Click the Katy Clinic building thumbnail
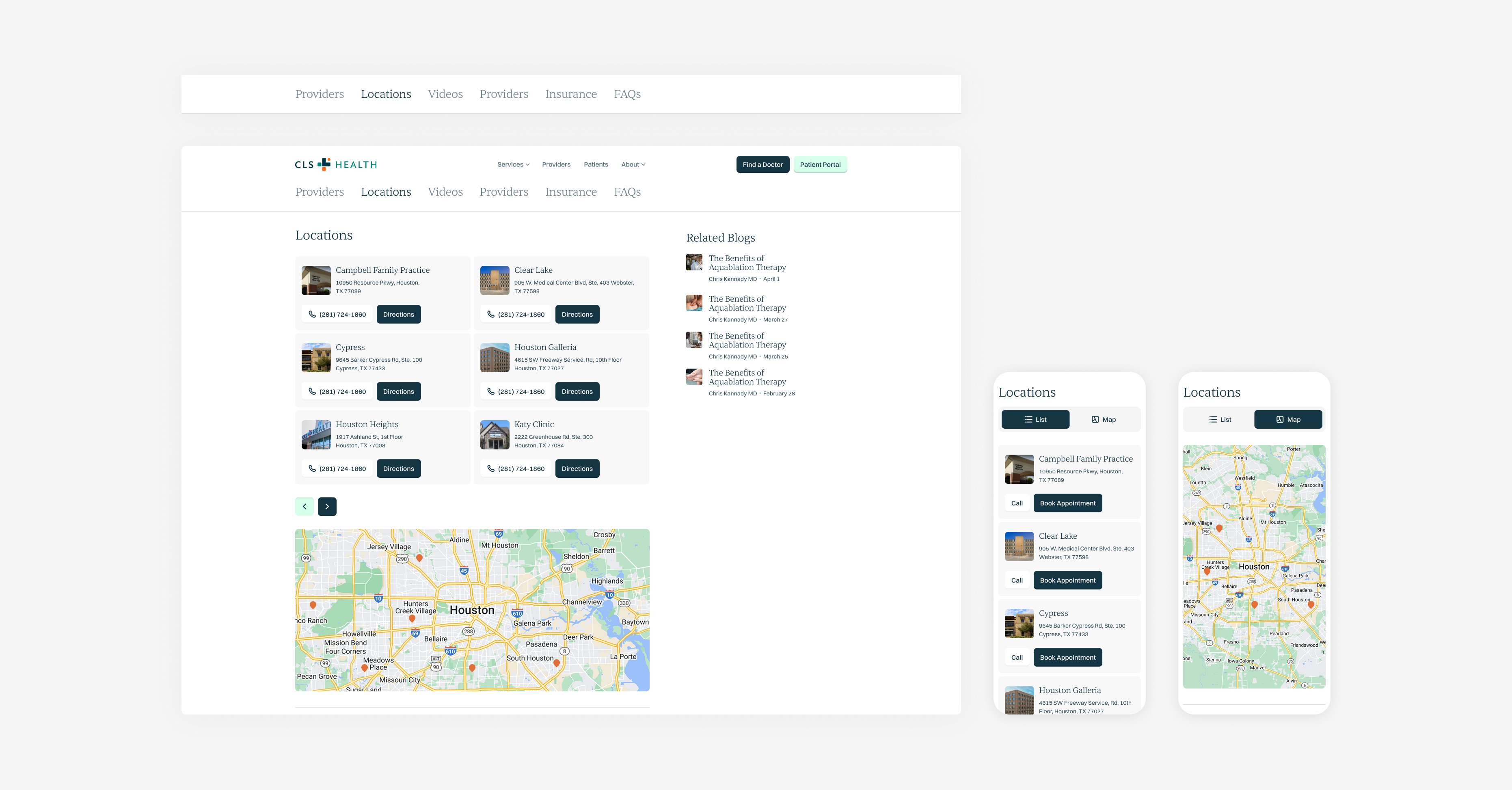Viewport: 1512px width, 790px height. click(494, 434)
